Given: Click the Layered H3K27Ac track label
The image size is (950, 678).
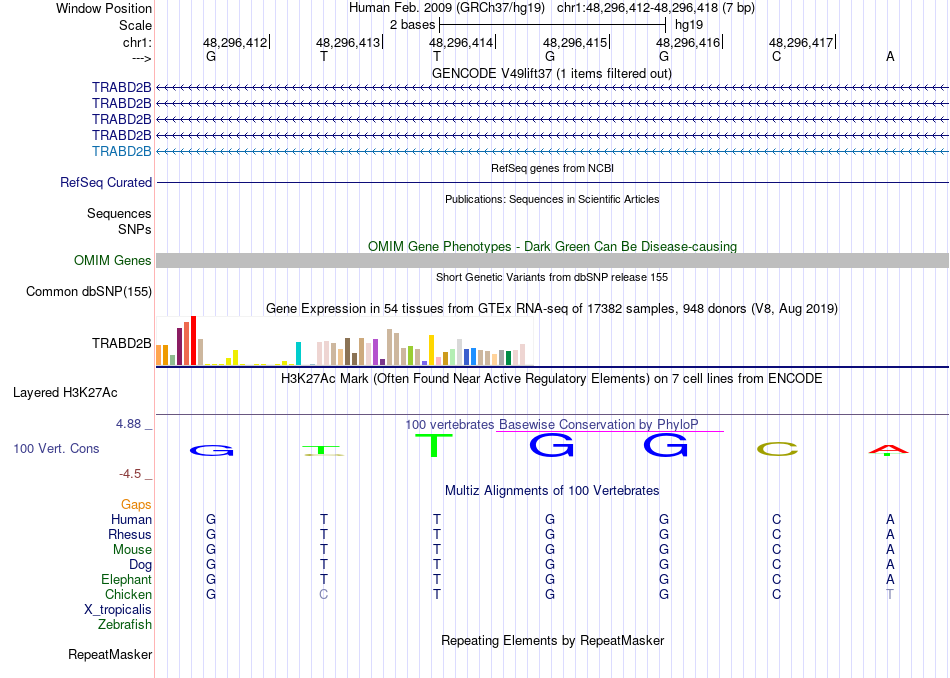Looking at the screenshot, I should (x=65, y=393).
